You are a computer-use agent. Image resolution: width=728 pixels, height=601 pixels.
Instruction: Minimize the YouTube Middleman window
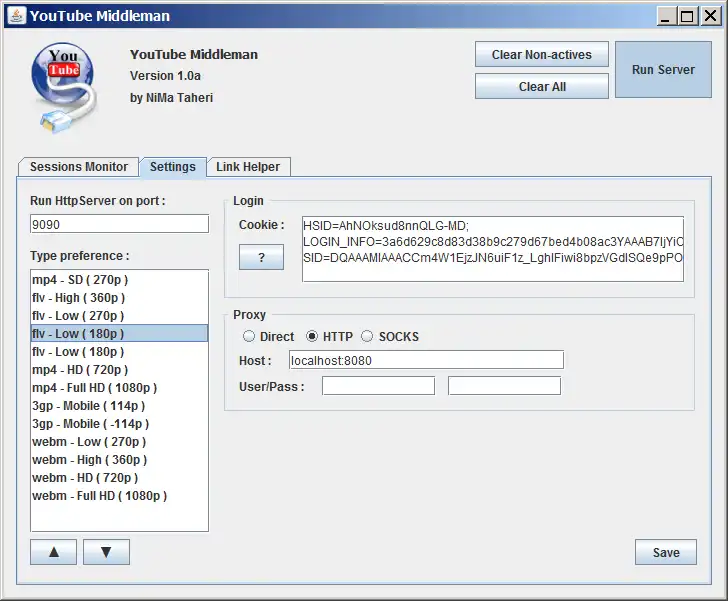[x=666, y=16]
